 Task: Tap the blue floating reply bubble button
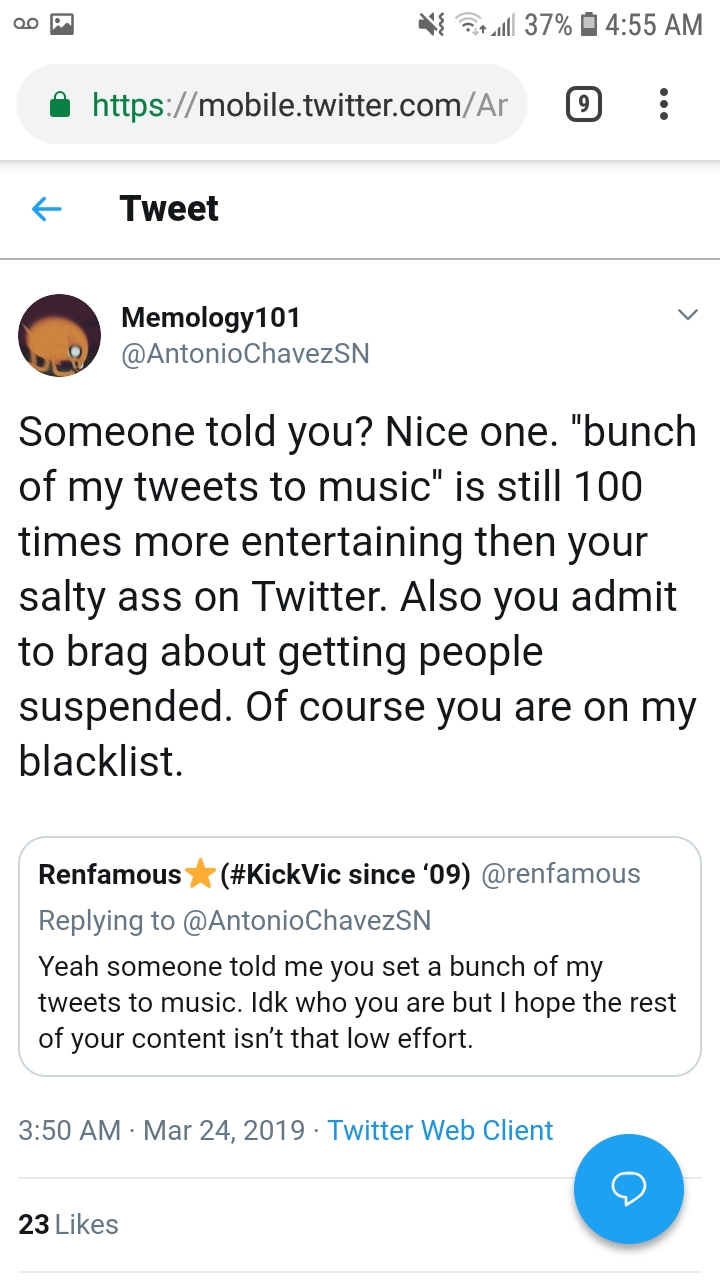pos(629,1189)
